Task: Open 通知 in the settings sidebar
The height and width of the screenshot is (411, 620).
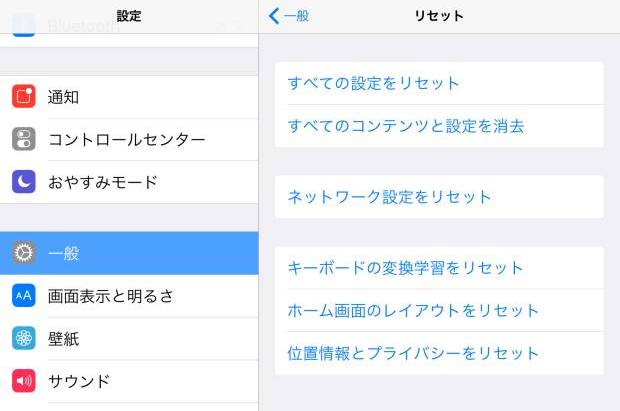Action: click(129, 97)
